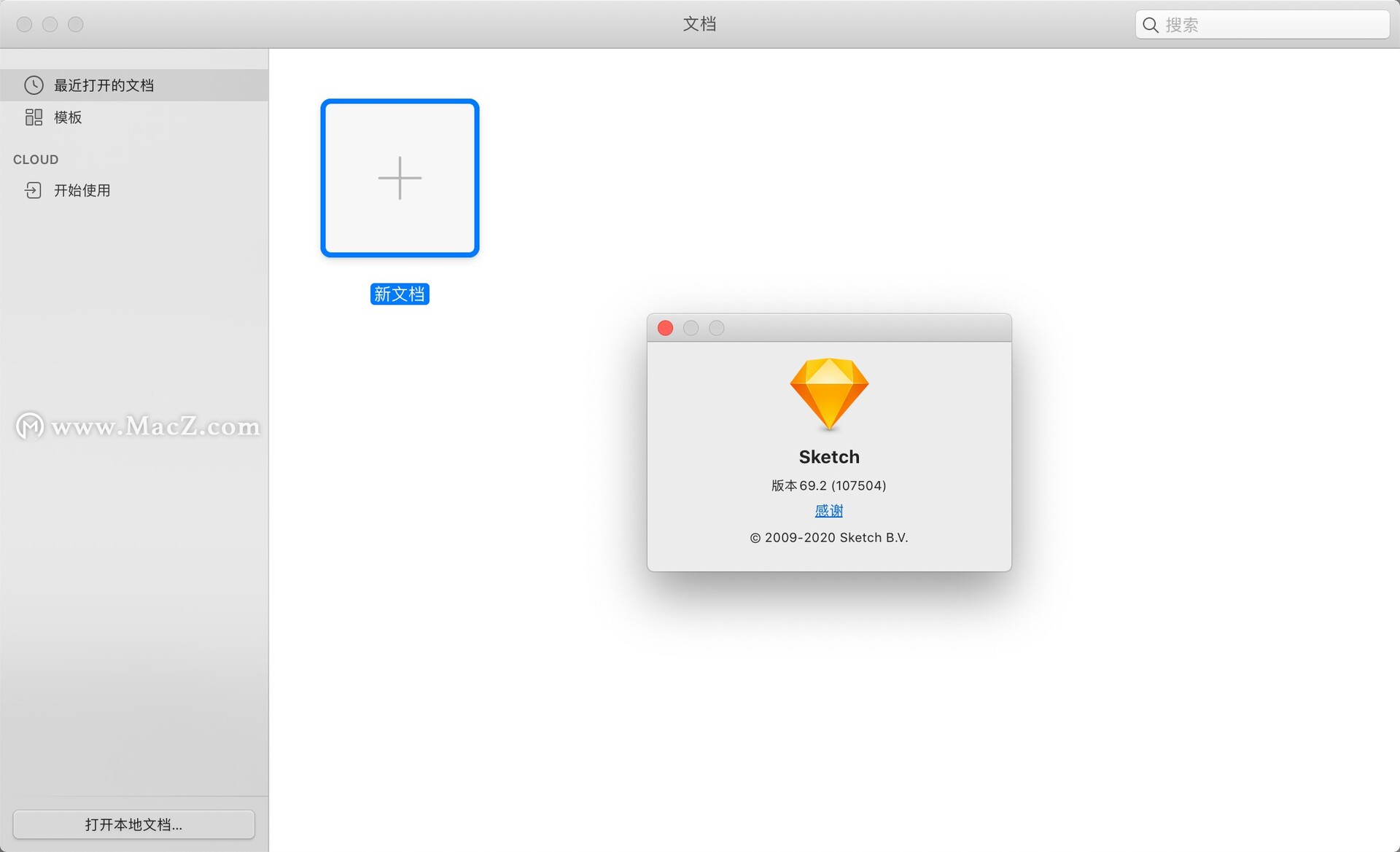The image size is (1400, 852).
Task: Click the clock icon beside 最近打开的文档
Action: click(x=34, y=85)
